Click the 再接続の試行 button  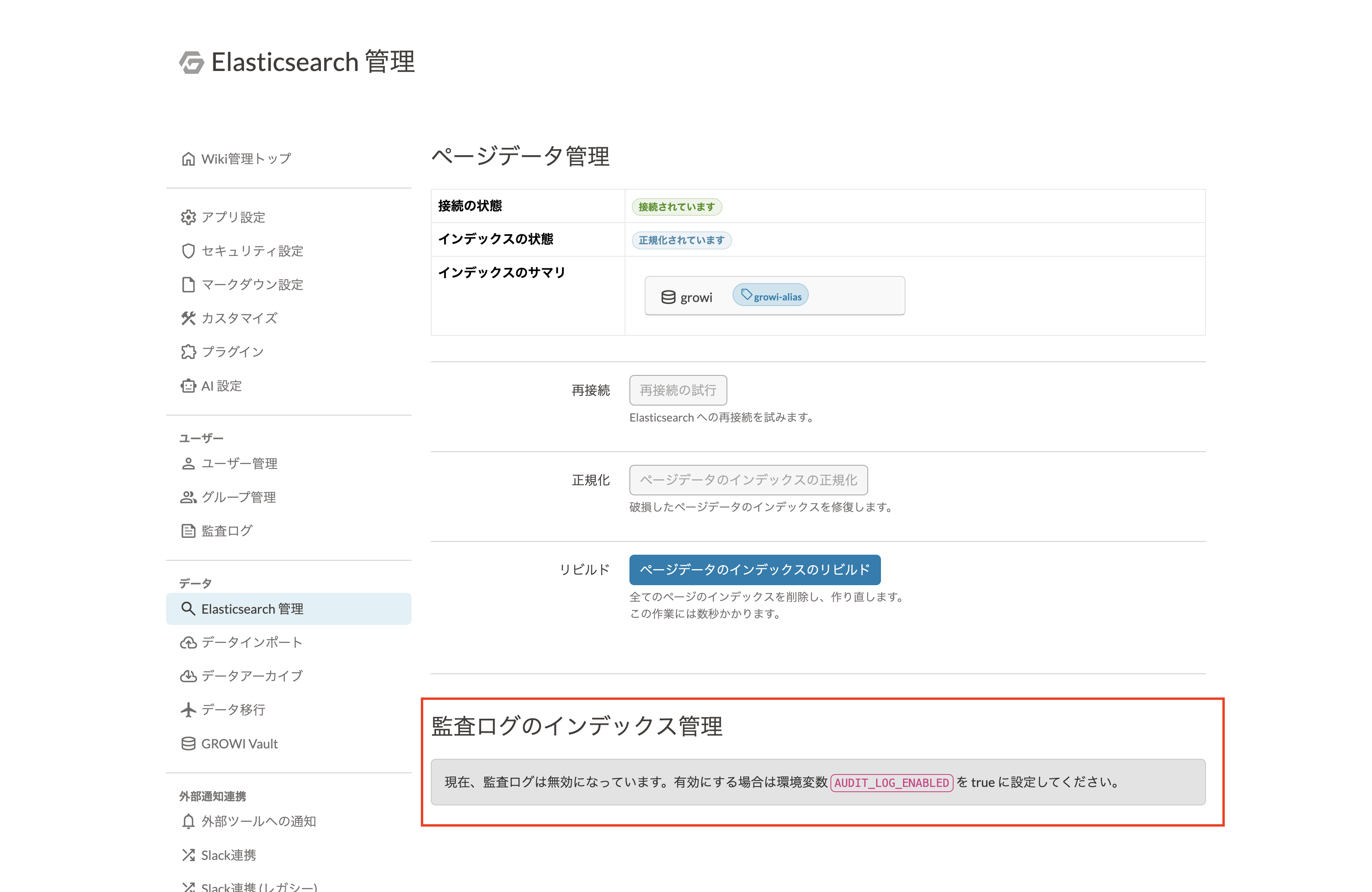click(678, 390)
